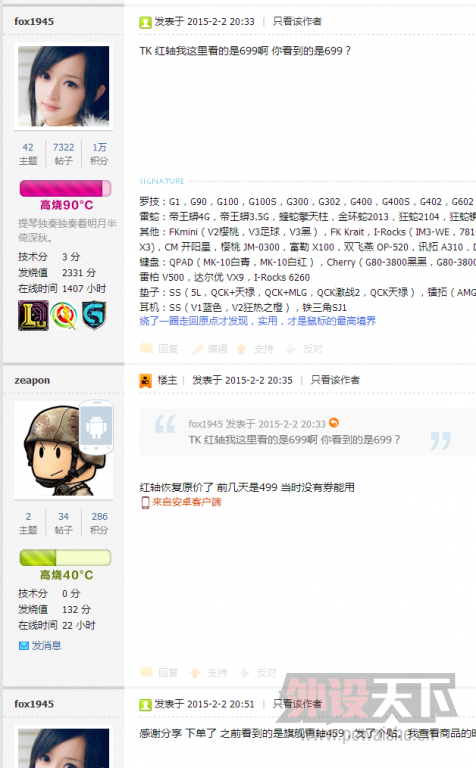Click the blue shield G medal badge

pyautogui.click(x=94, y=315)
